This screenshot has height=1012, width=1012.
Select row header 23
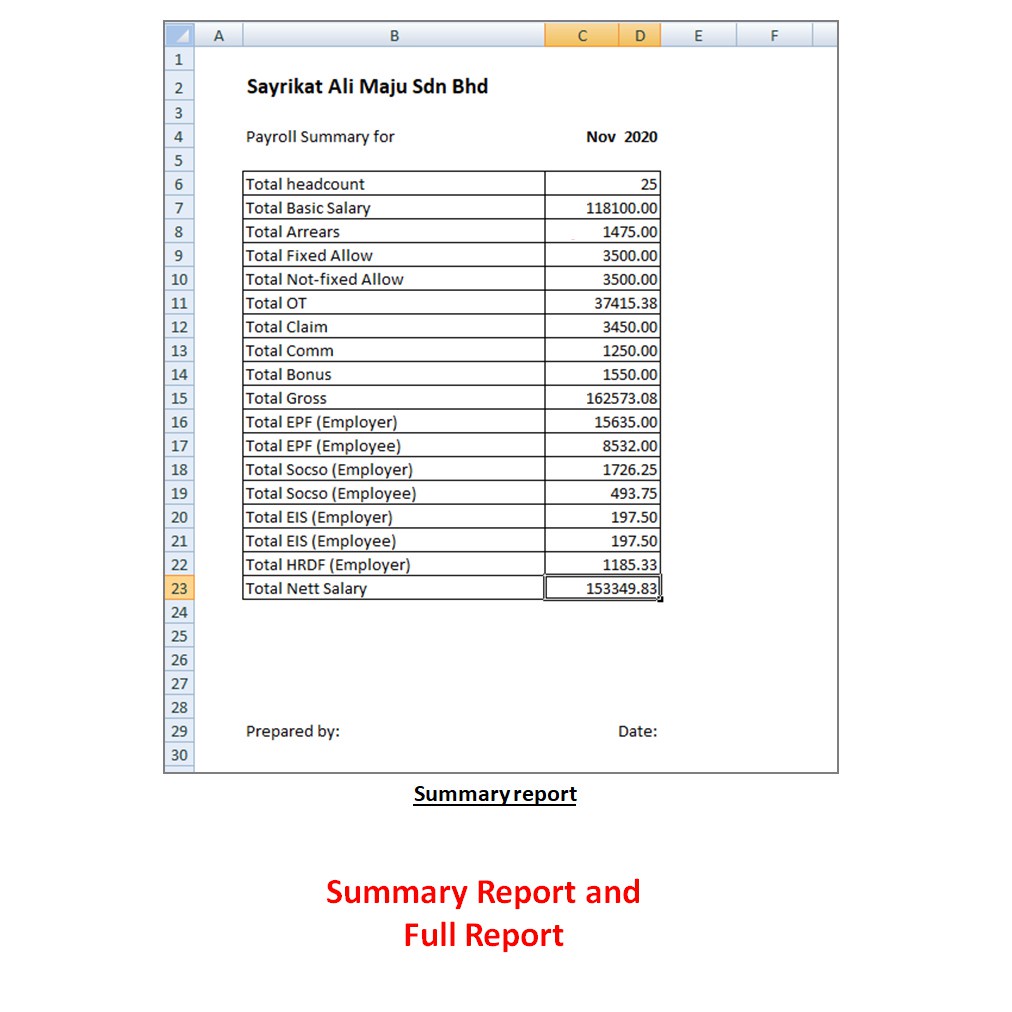click(x=178, y=588)
